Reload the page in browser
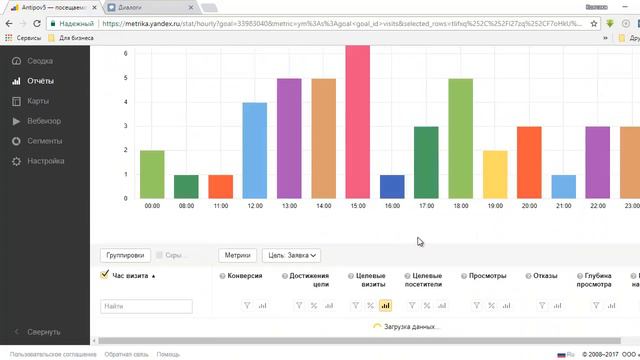 click(x=37, y=24)
